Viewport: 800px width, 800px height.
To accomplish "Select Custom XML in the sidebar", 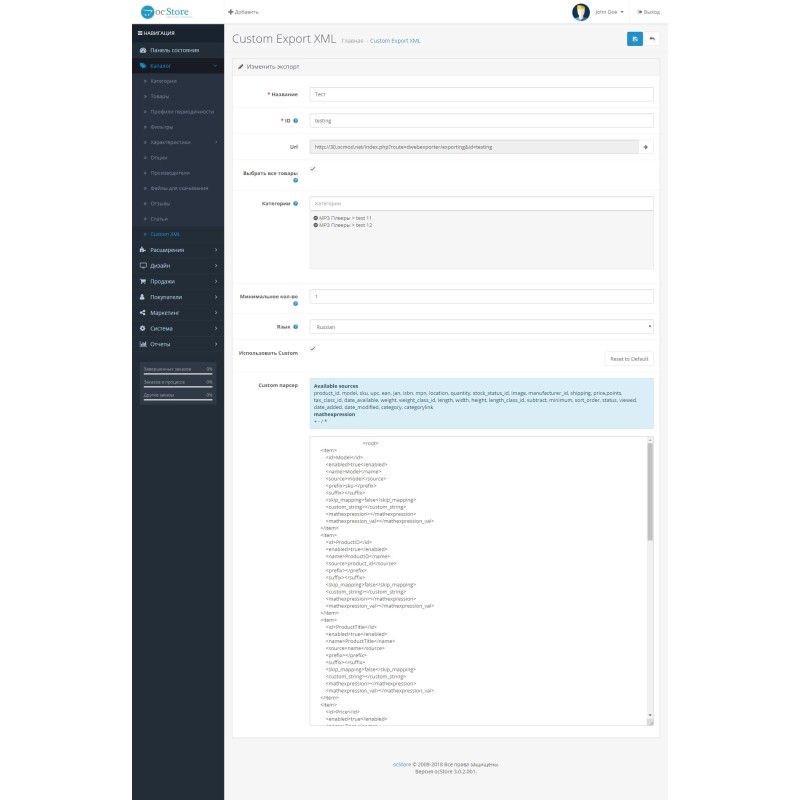I will (x=165, y=234).
